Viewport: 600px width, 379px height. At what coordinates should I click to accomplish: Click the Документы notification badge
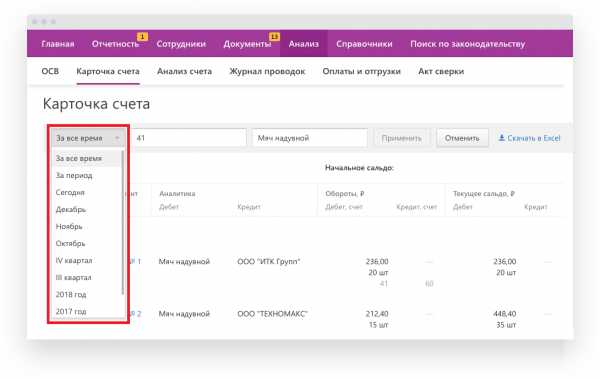click(274, 37)
